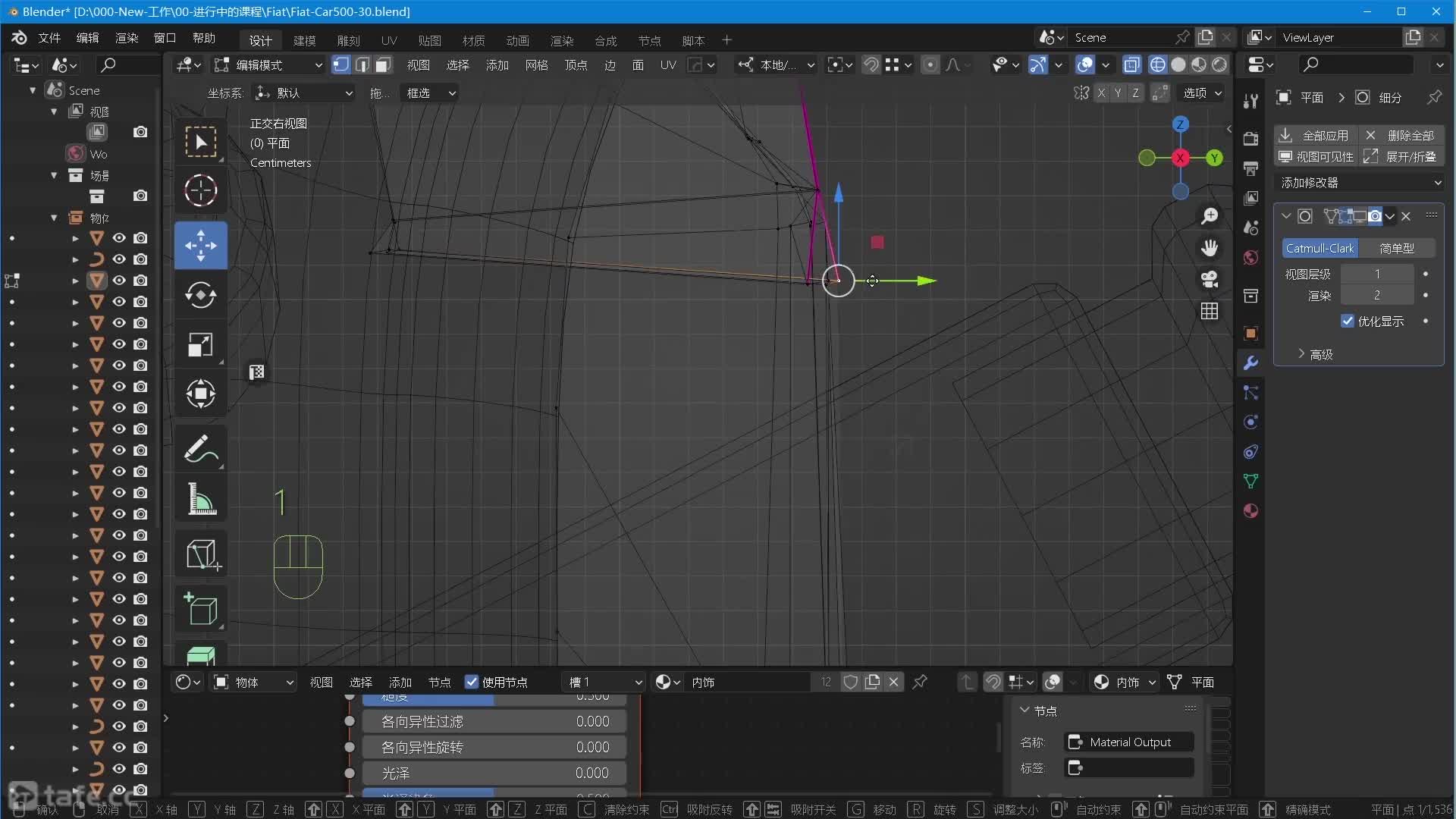Open the Modifier properties wrench tab
The image size is (1456, 819).
coord(1250,363)
